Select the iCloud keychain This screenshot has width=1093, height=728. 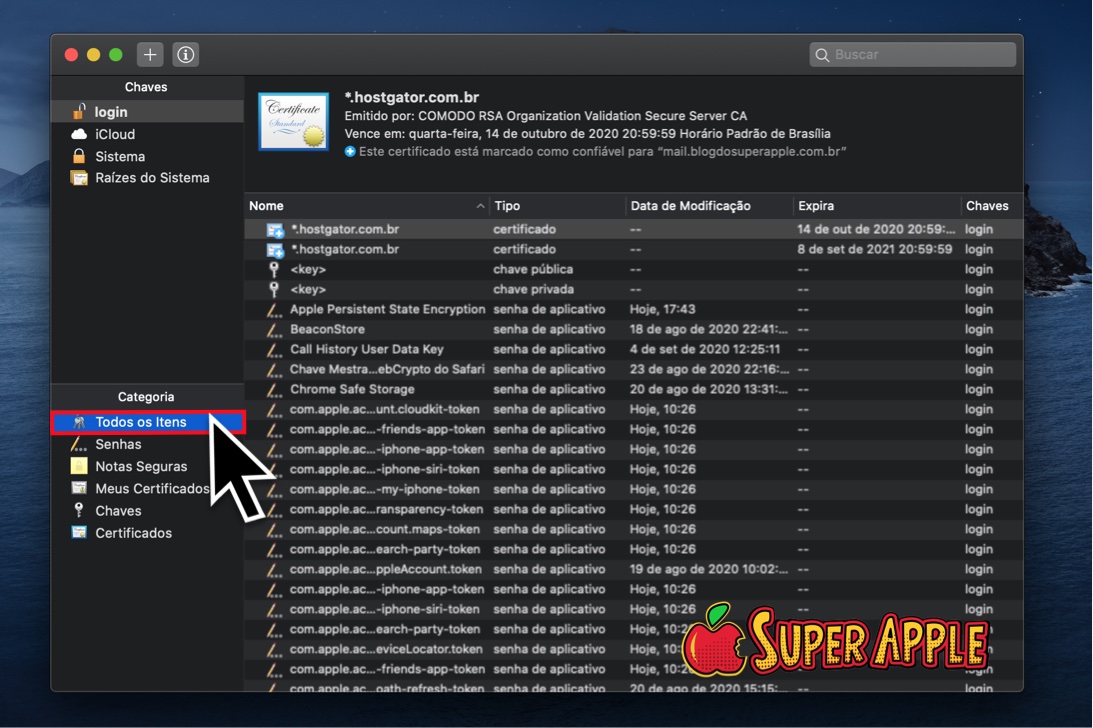pyautogui.click(x=114, y=134)
